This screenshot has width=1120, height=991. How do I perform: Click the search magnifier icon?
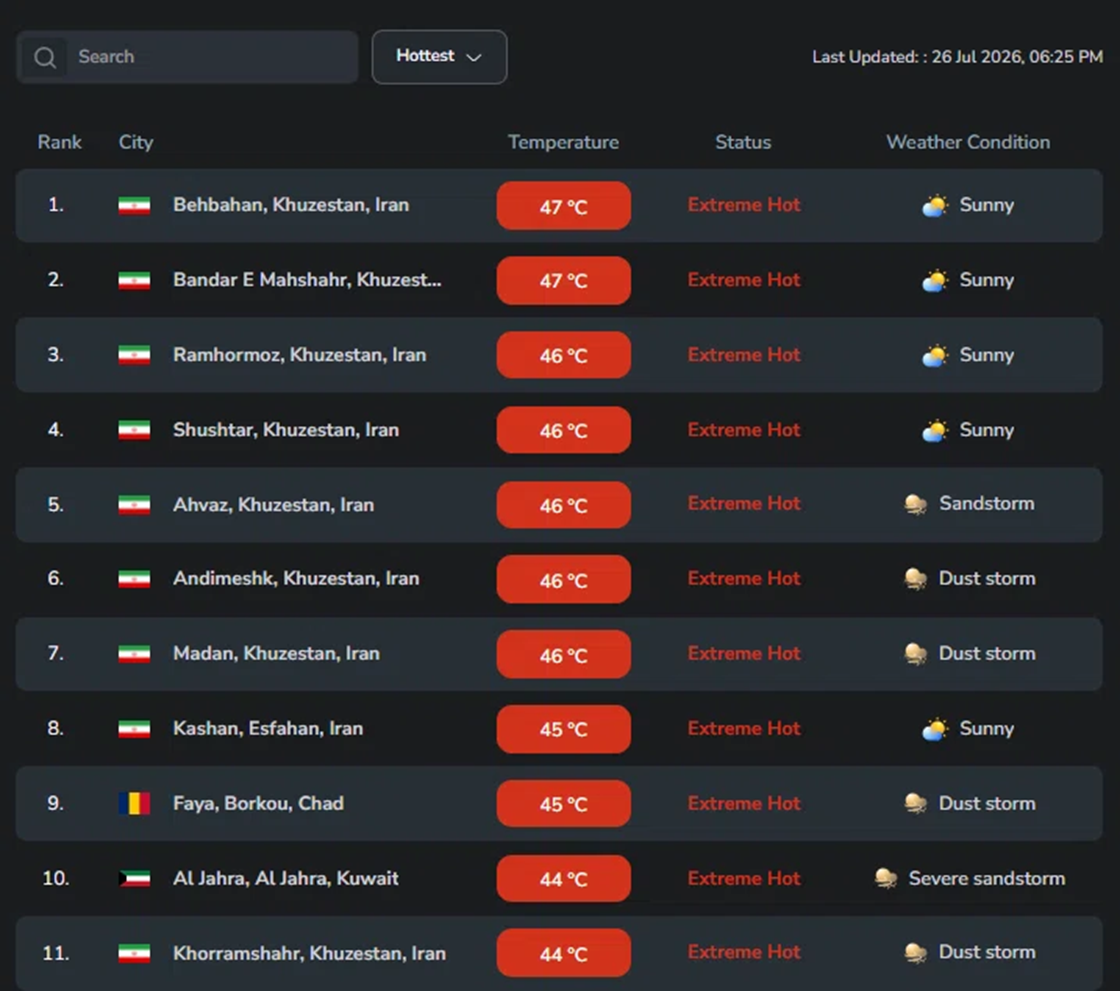click(44, 57)
